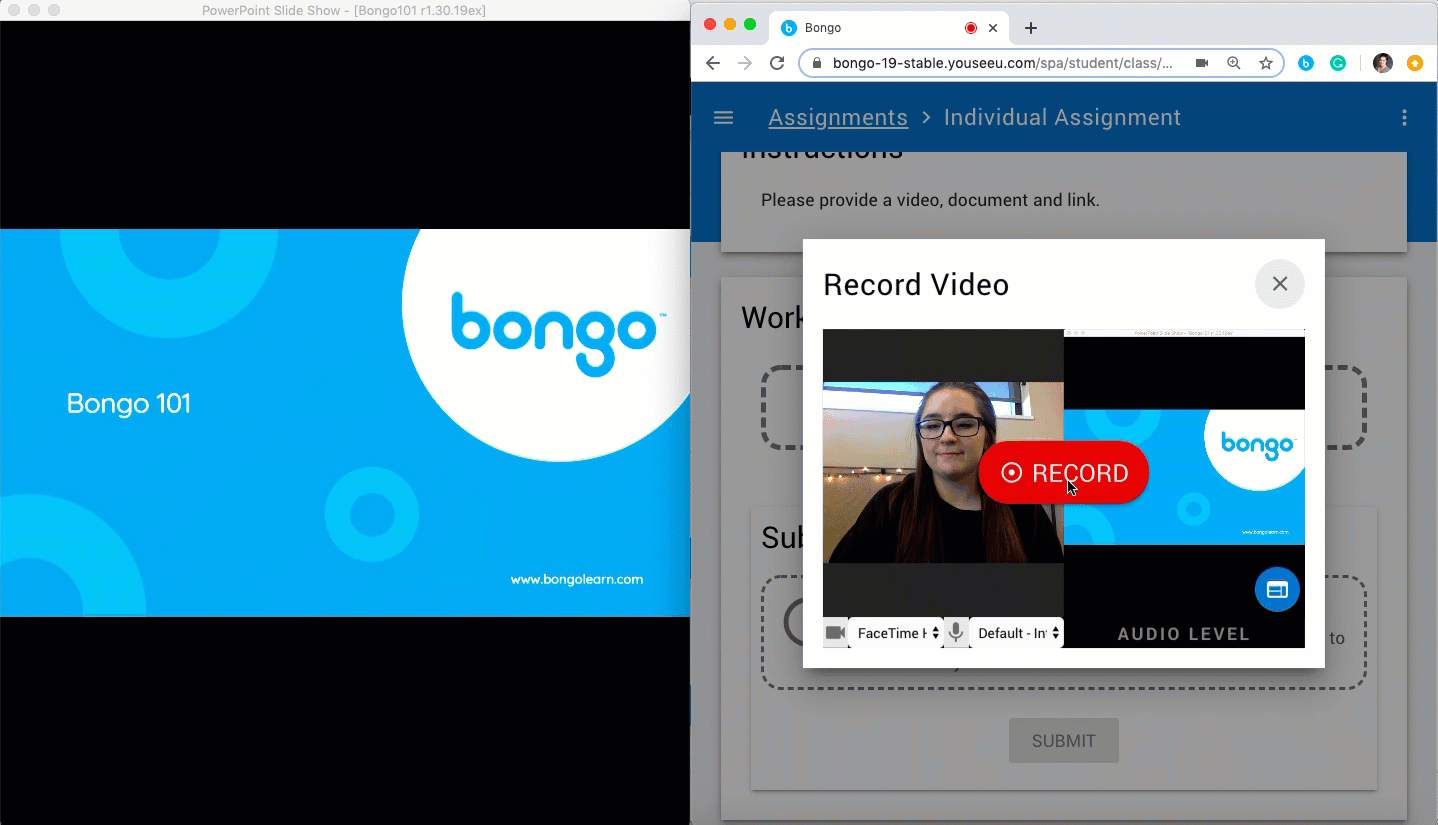Click the address bar URL field

point(1000,63)
